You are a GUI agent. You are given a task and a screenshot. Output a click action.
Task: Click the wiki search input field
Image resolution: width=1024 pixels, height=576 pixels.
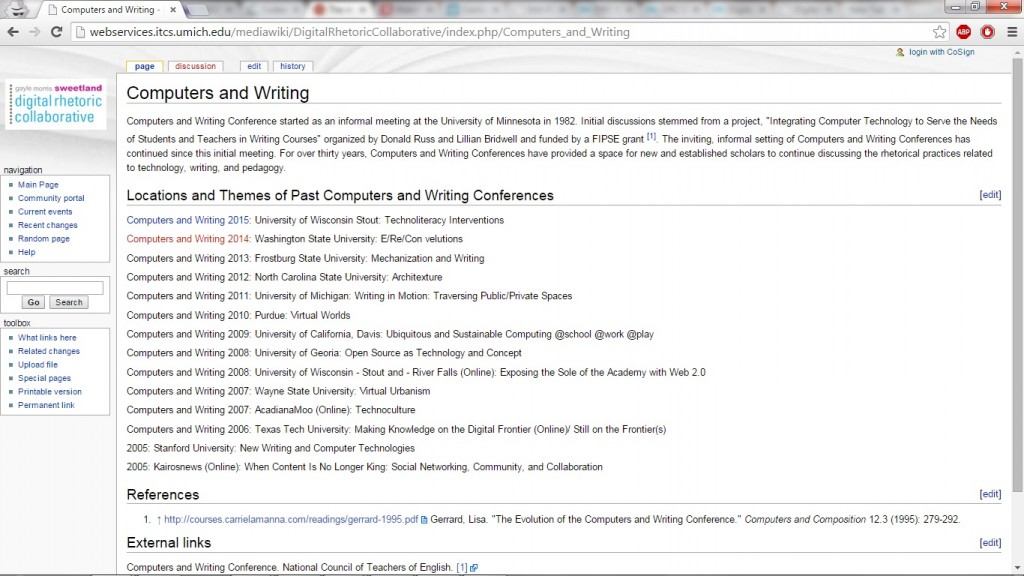click(55, 288)
